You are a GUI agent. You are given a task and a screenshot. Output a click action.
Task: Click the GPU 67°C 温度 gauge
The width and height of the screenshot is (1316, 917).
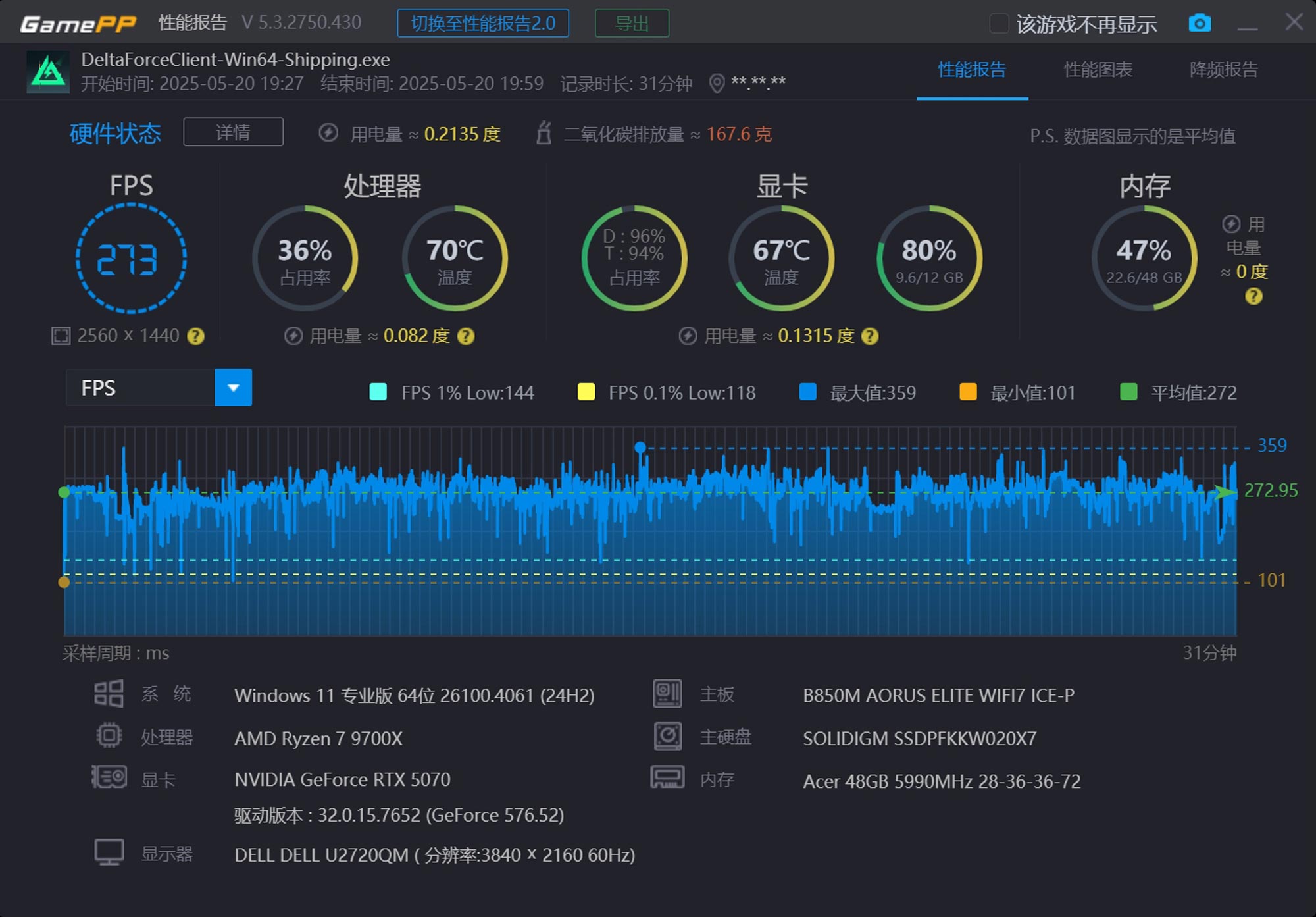coord(782,258)
